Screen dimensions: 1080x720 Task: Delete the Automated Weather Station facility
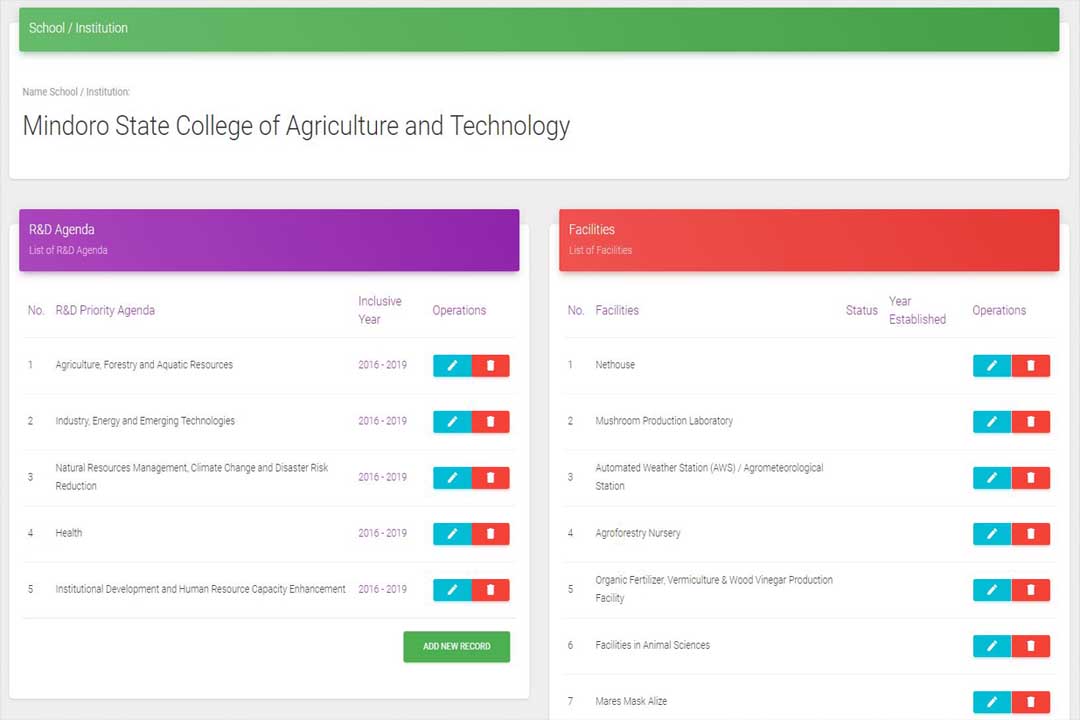coord(1030,478)
